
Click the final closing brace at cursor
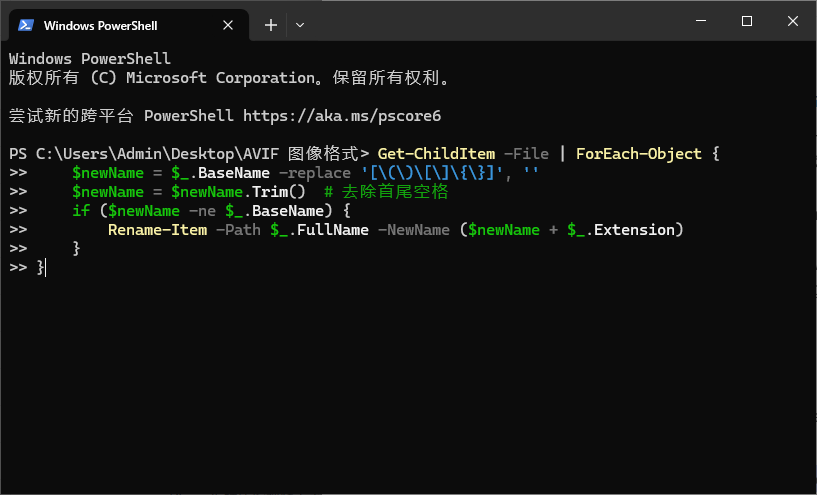pyautogui.click(x=40, y=267)
